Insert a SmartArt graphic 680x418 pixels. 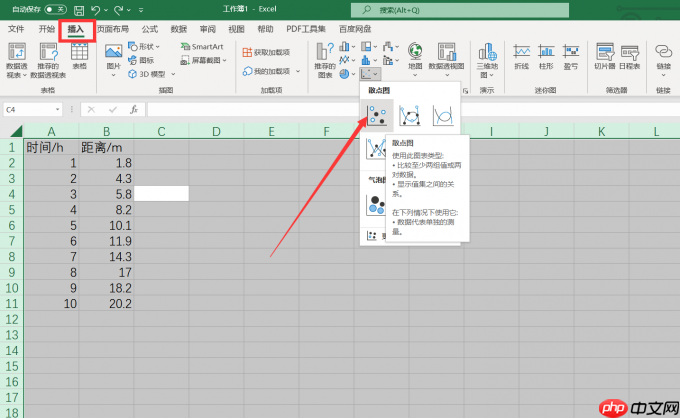click(x=202, y=46)
